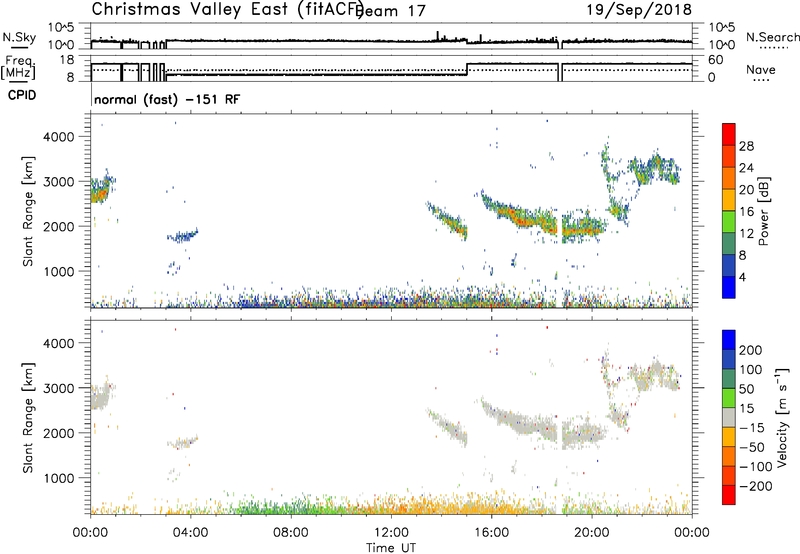Click the power echo patch at 00:00 UT near 2700 km
Viewport: 800px width, 554px height.
[102, 190]
